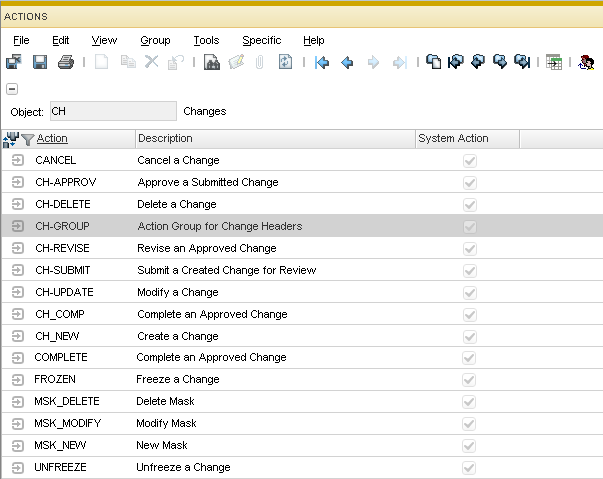Toggle System Action checkbox for CANCEL

[x=469, y=160]
